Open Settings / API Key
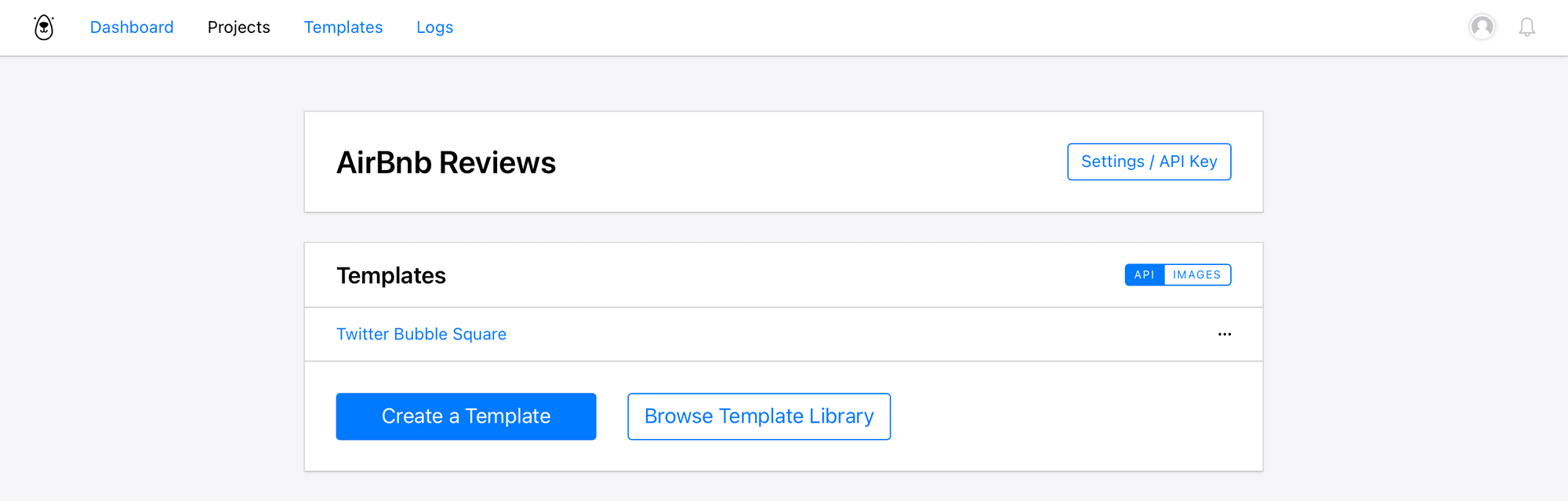The width and height of the screenshot is (1568, 501). tap(1149, 162)
